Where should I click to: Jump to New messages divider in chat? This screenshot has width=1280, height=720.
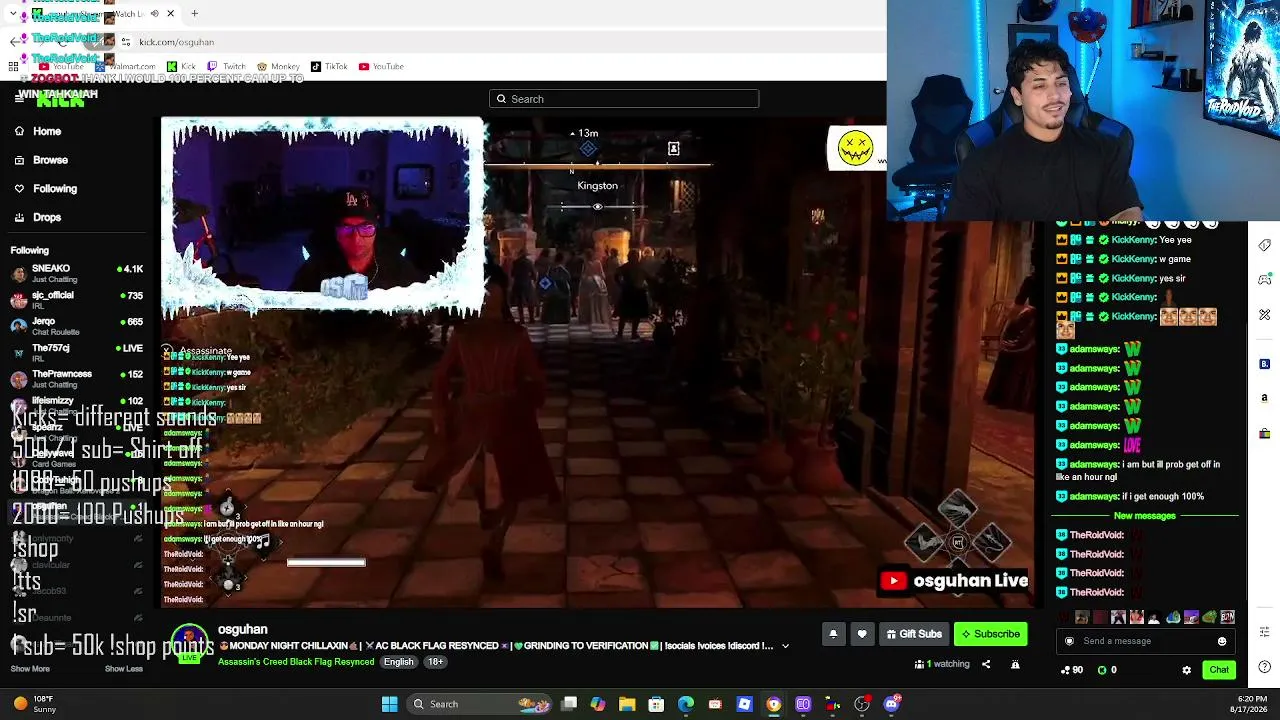pos(1145,516)
